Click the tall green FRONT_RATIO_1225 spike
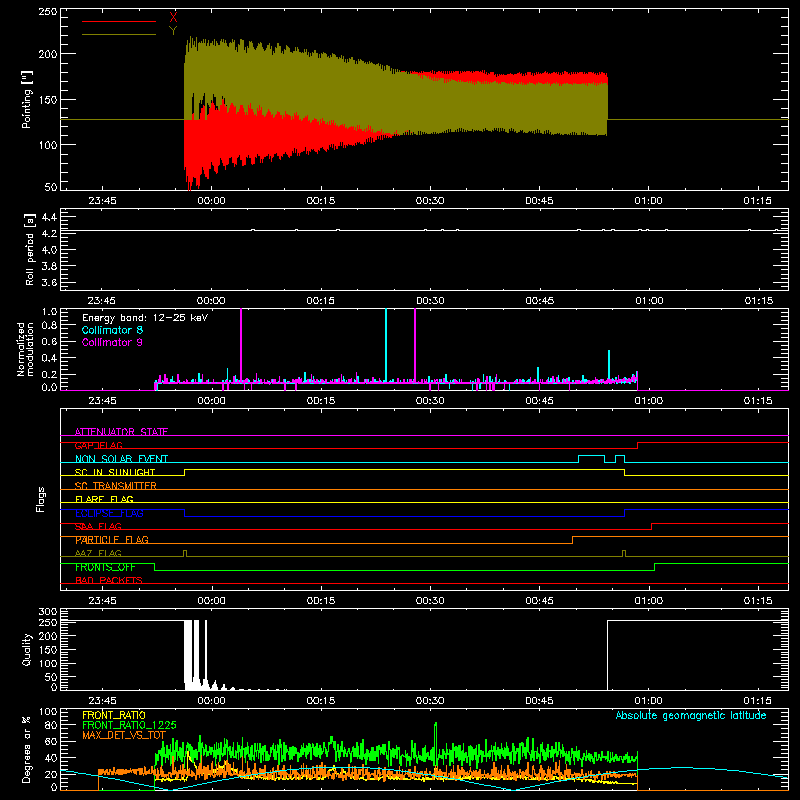 pos(436,737)
